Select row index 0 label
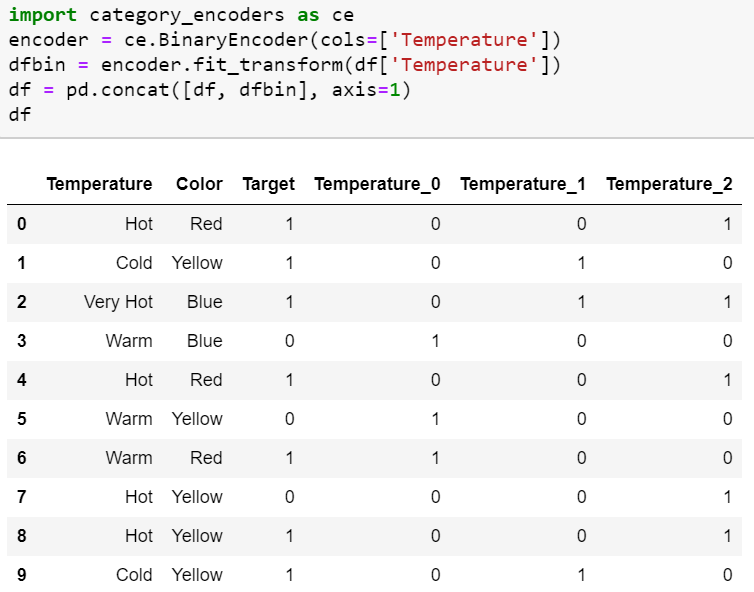 coord(21,224)
